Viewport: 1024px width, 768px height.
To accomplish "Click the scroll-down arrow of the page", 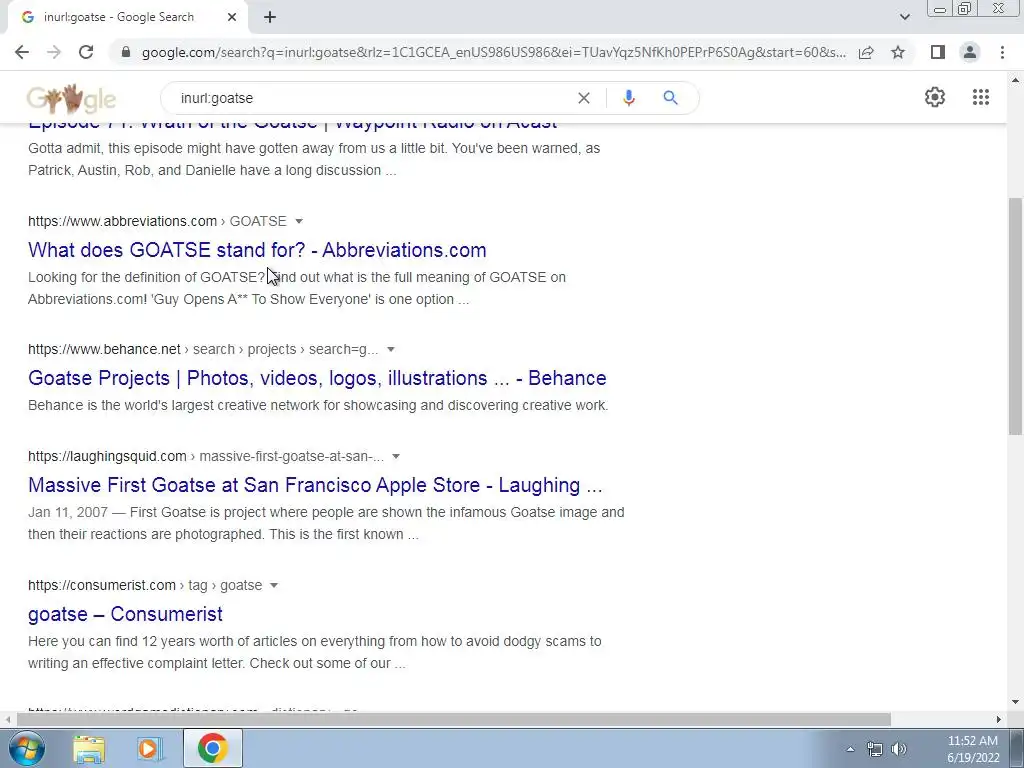I will click(1015, 703).
